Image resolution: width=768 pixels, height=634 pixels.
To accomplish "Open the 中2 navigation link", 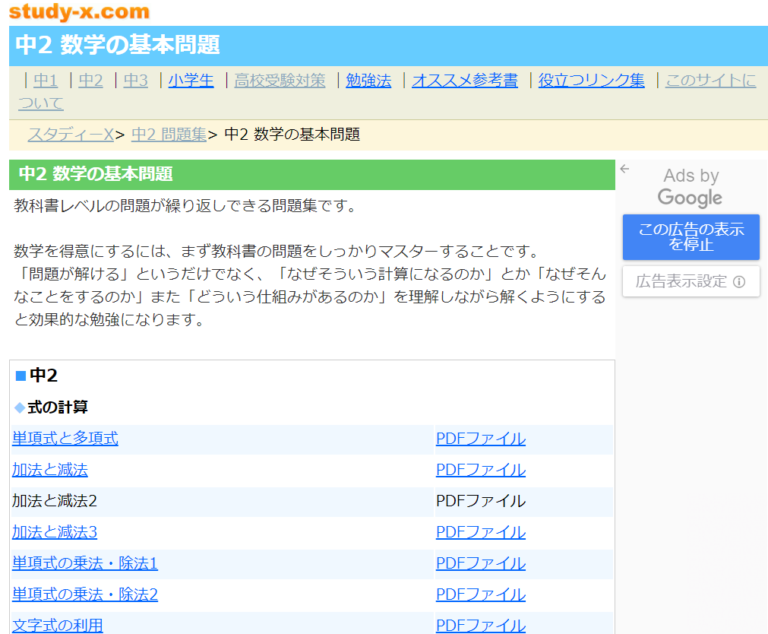I will coord(91,80).
